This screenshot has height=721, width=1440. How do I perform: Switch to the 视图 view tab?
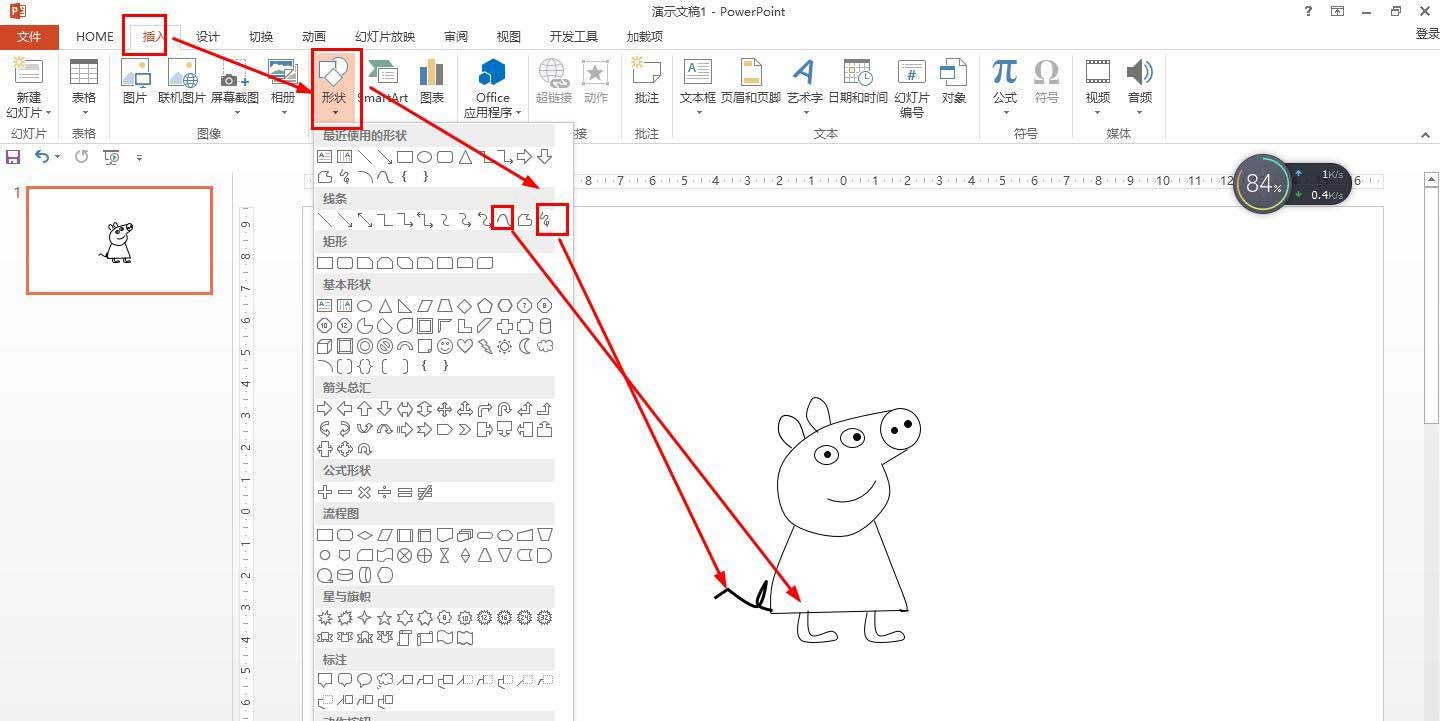[509, 37]
